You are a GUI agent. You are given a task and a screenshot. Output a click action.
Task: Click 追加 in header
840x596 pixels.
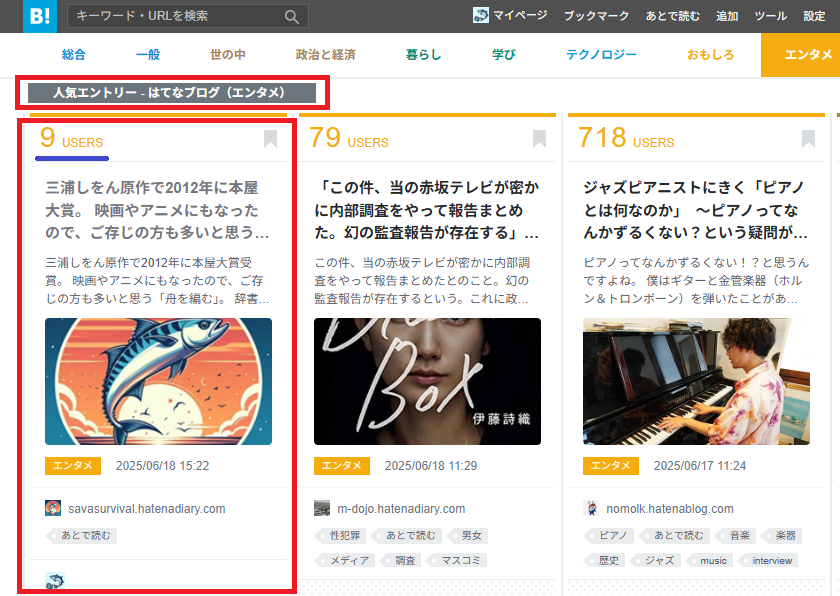tap(727, 16)
